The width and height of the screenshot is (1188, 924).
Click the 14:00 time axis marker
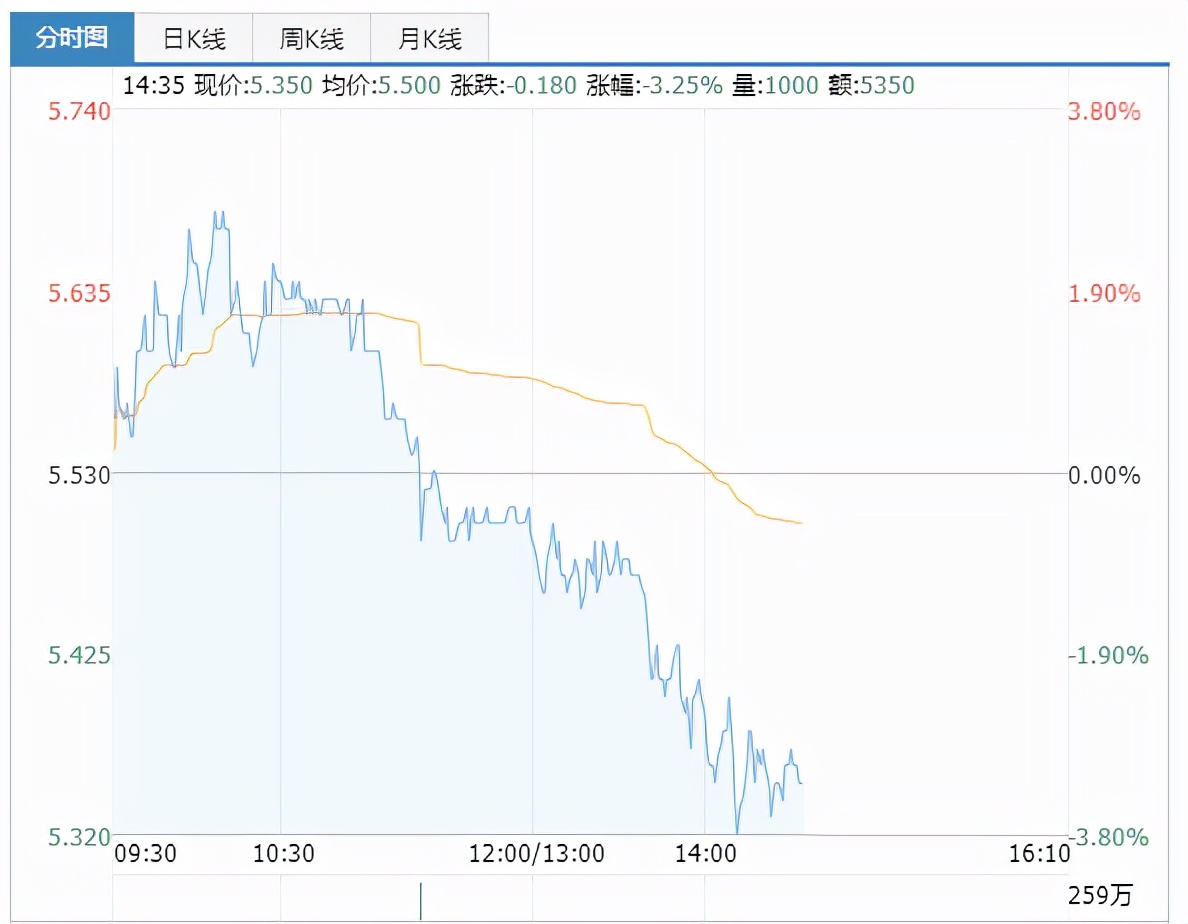pos(705,854)
